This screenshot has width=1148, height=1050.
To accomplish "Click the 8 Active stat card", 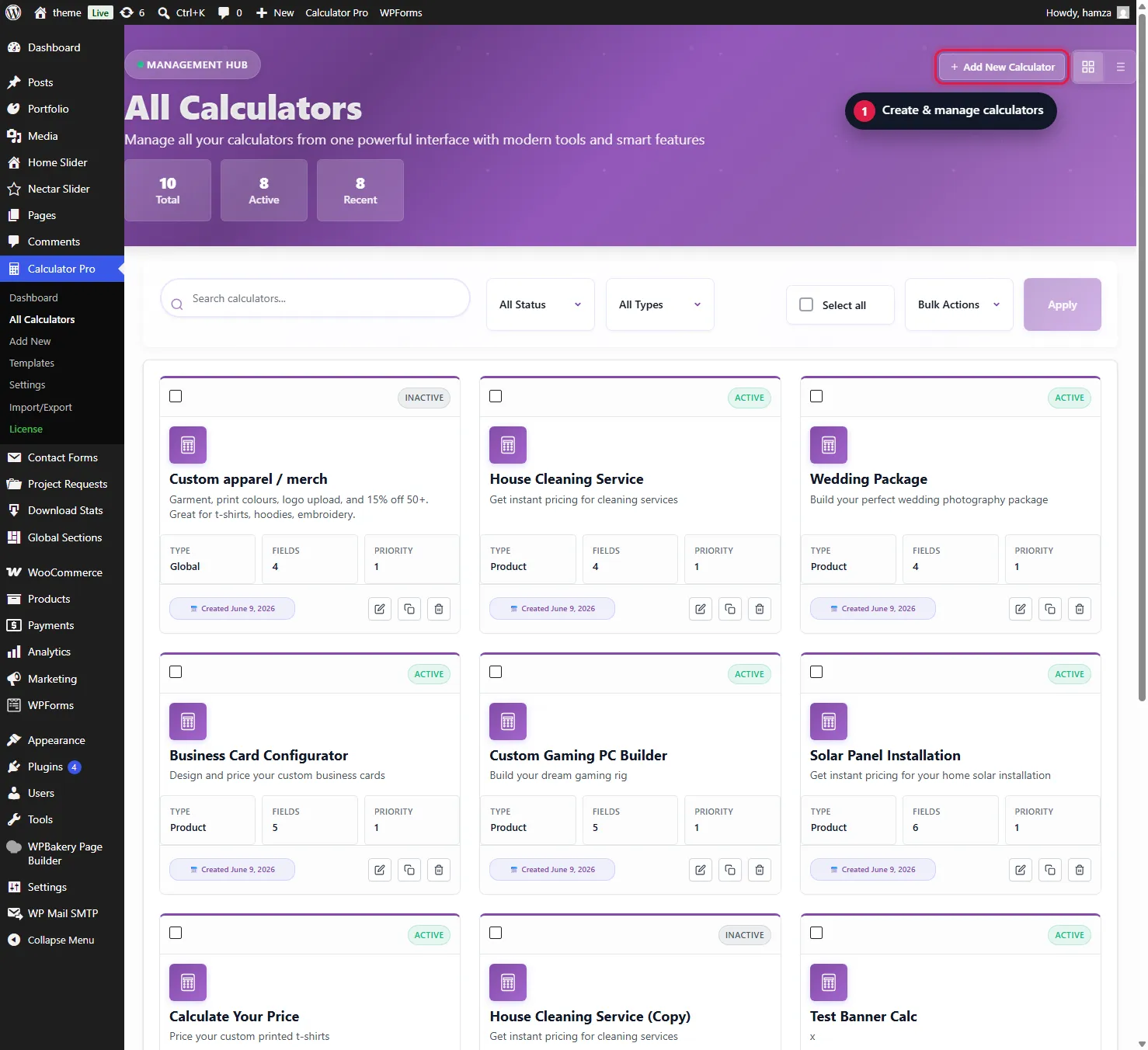I will point(264,190).
